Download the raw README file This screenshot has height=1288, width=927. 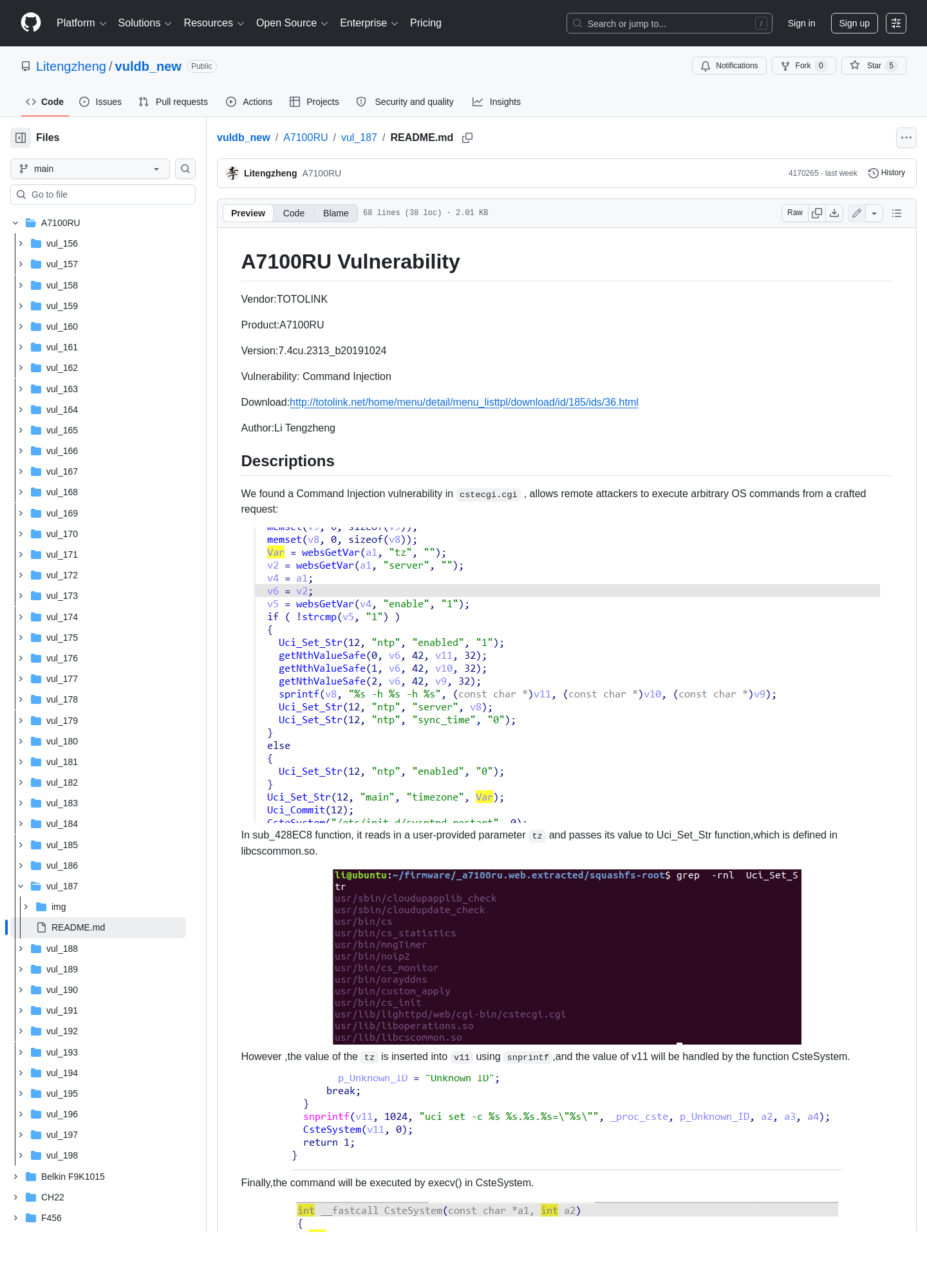[834, 213]
